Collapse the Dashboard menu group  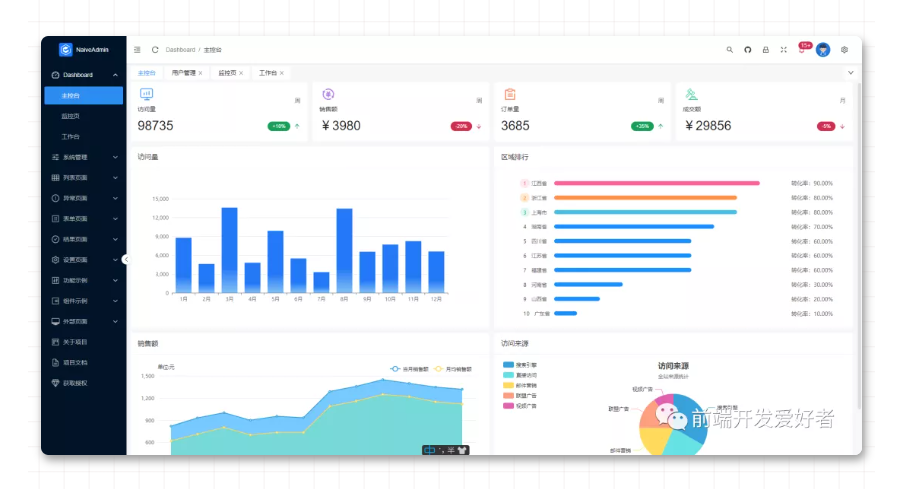84,75
